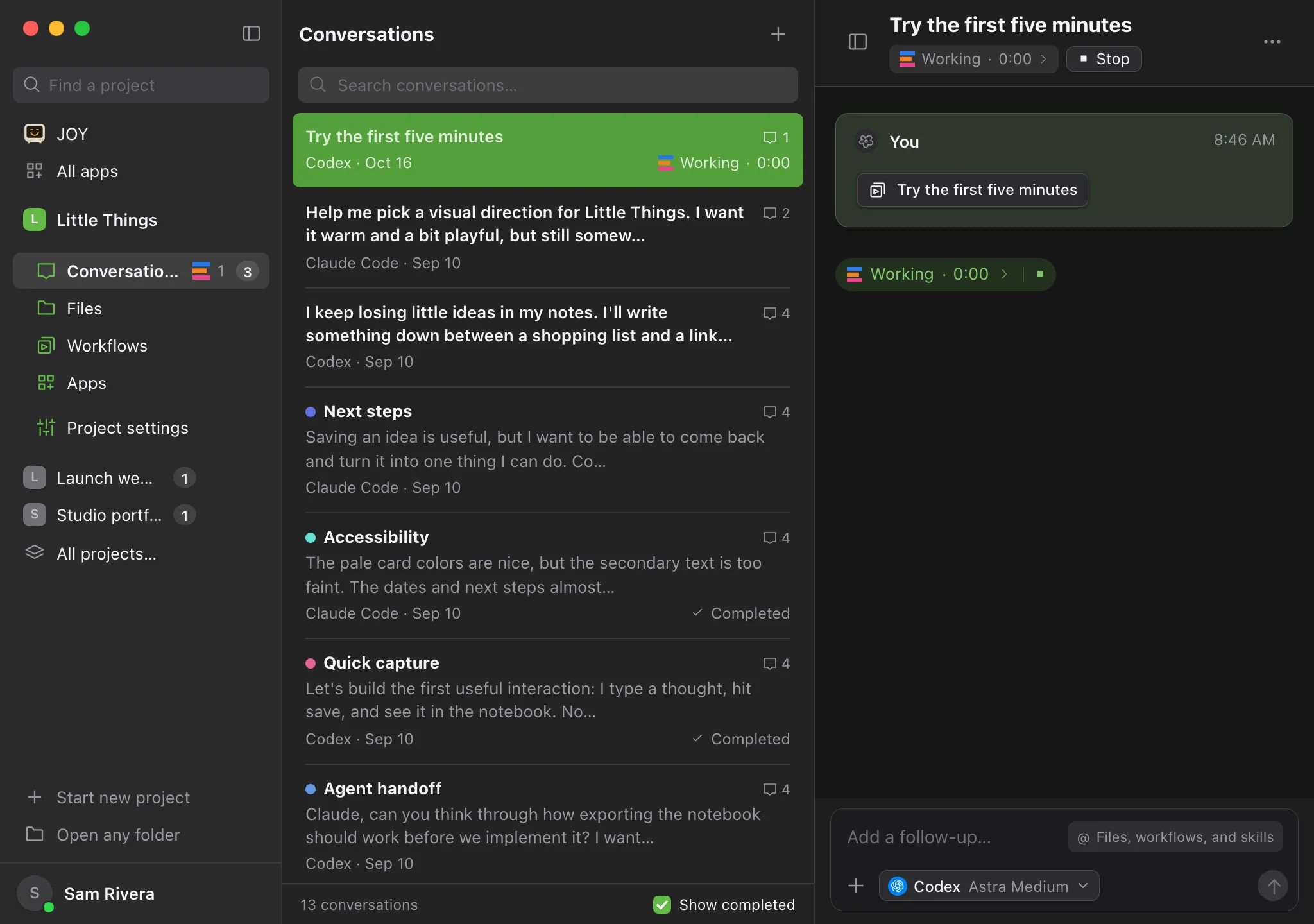The width and height of the screenshot is (1314, 924).
Task: Expand the Working 0:00 status in header
Action: 973,59
